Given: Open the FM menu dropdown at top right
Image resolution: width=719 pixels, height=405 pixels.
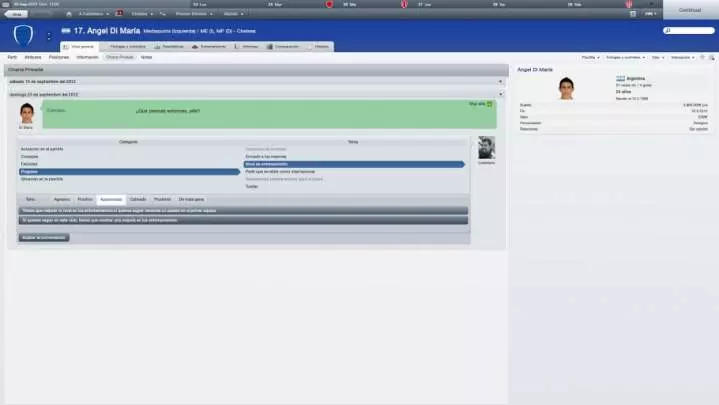Looking at the screenshot, I should click(x=650, y=14).
